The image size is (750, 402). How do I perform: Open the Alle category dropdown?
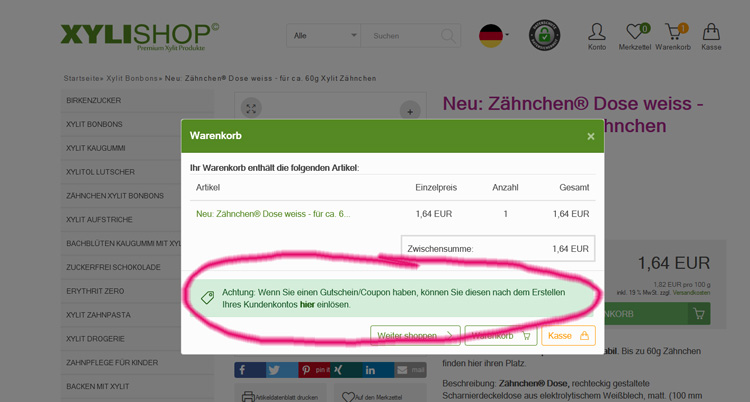tap(324, 36)
